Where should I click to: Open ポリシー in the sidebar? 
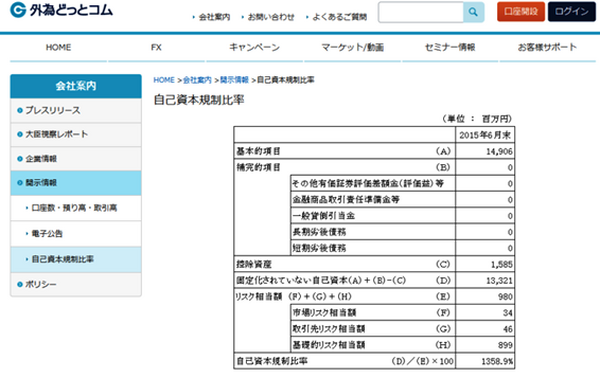(76, 284)
